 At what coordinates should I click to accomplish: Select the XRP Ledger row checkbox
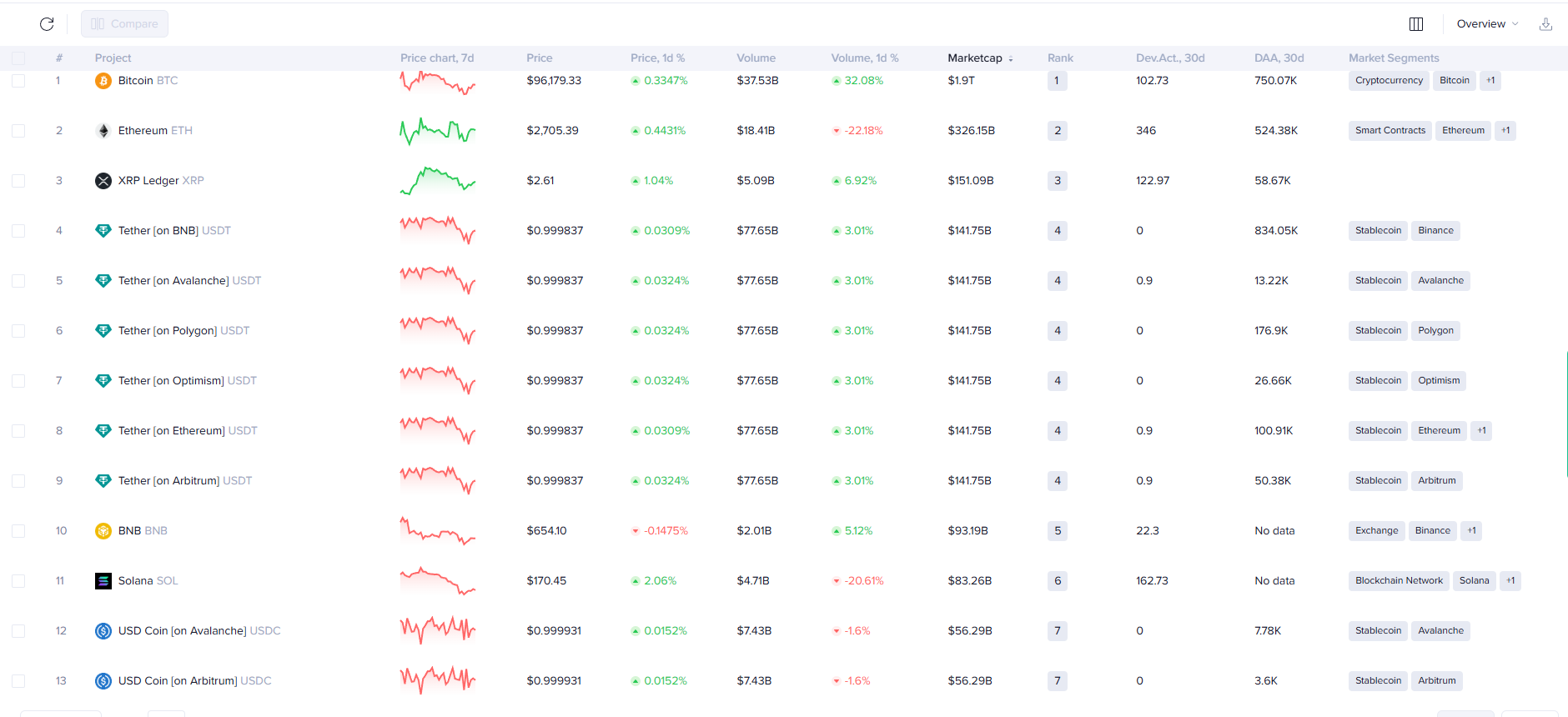(18, 181)
